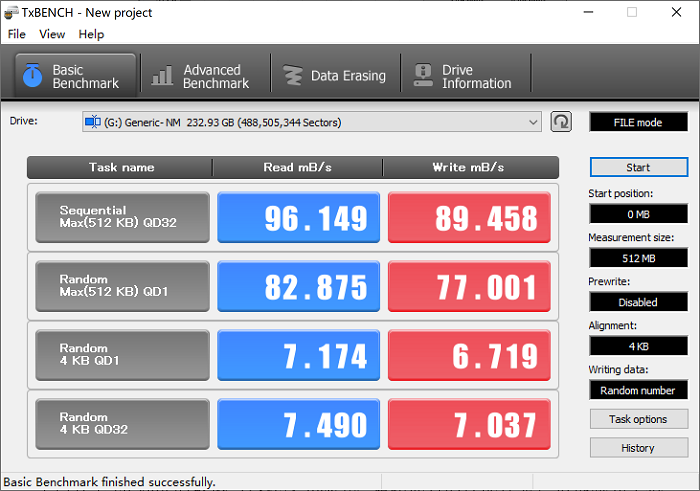Change the Alignment 4 KB setting
Screen dimensions: 700x491
tap(638, 346)
